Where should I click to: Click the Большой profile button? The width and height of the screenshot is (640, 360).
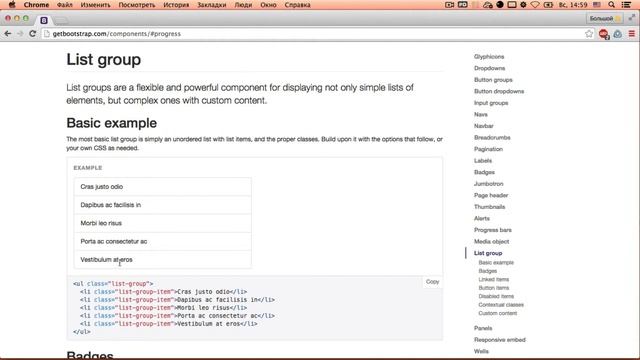pos(605,18)
